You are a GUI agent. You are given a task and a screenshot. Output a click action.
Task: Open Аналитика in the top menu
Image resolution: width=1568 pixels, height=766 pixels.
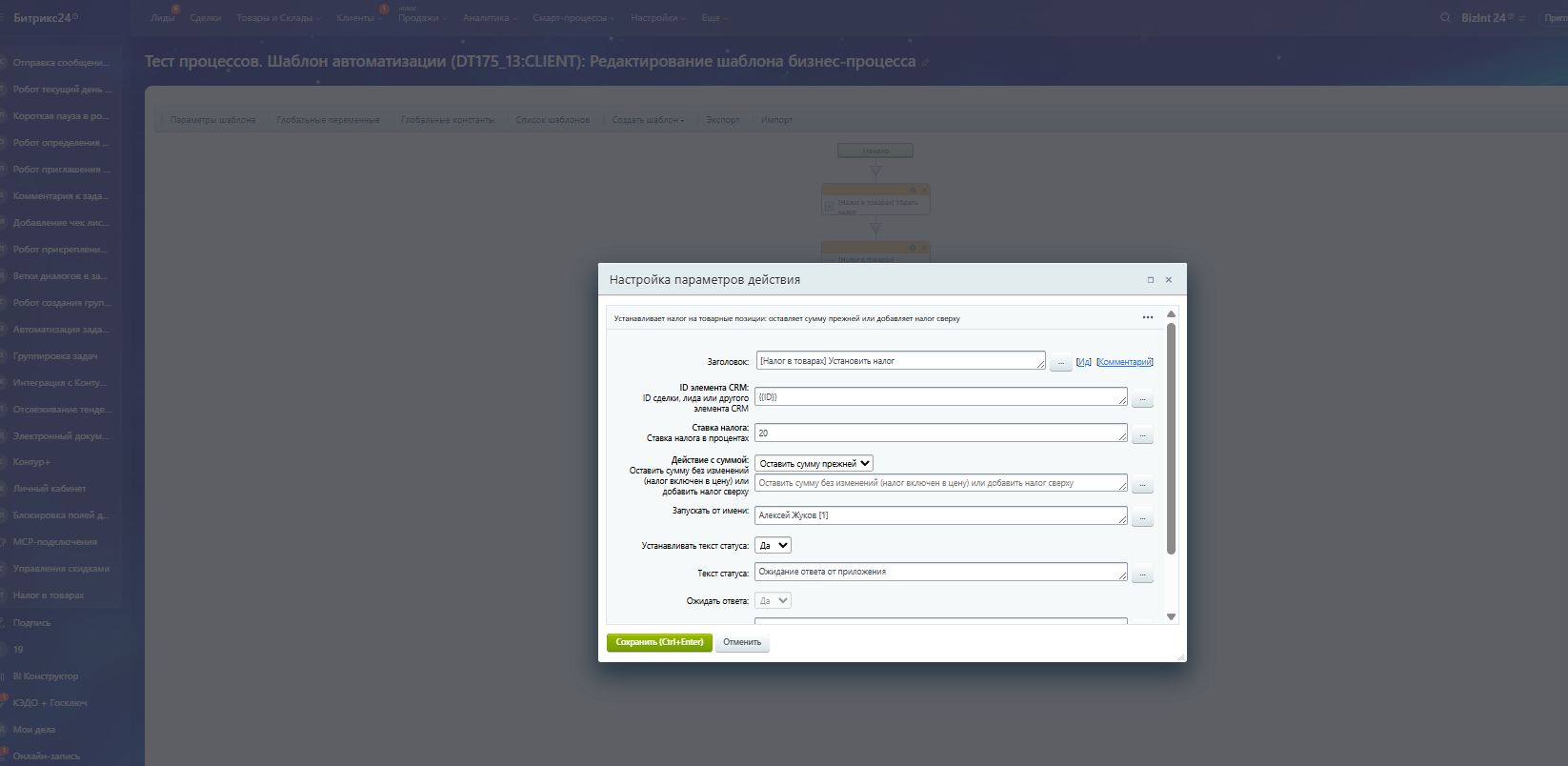tap(489, 18)
